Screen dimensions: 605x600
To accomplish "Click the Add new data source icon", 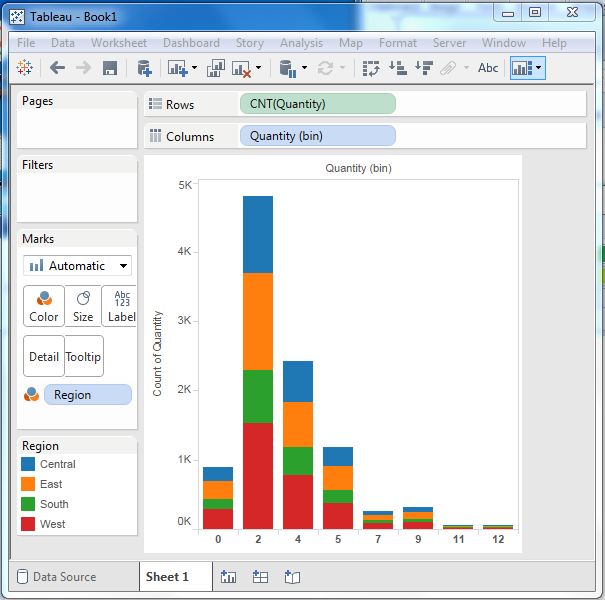I will tap(144, 68).
